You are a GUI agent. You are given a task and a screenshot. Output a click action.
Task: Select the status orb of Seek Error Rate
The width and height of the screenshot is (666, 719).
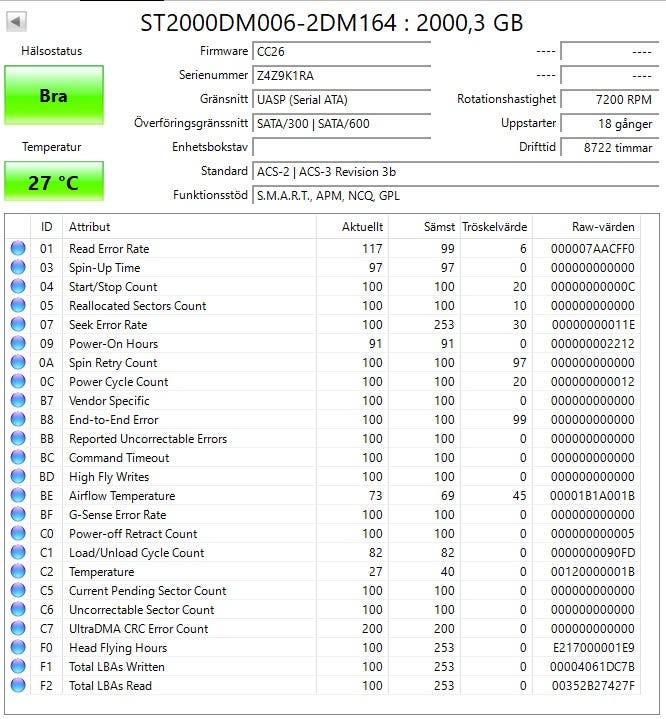click(18, 324)
